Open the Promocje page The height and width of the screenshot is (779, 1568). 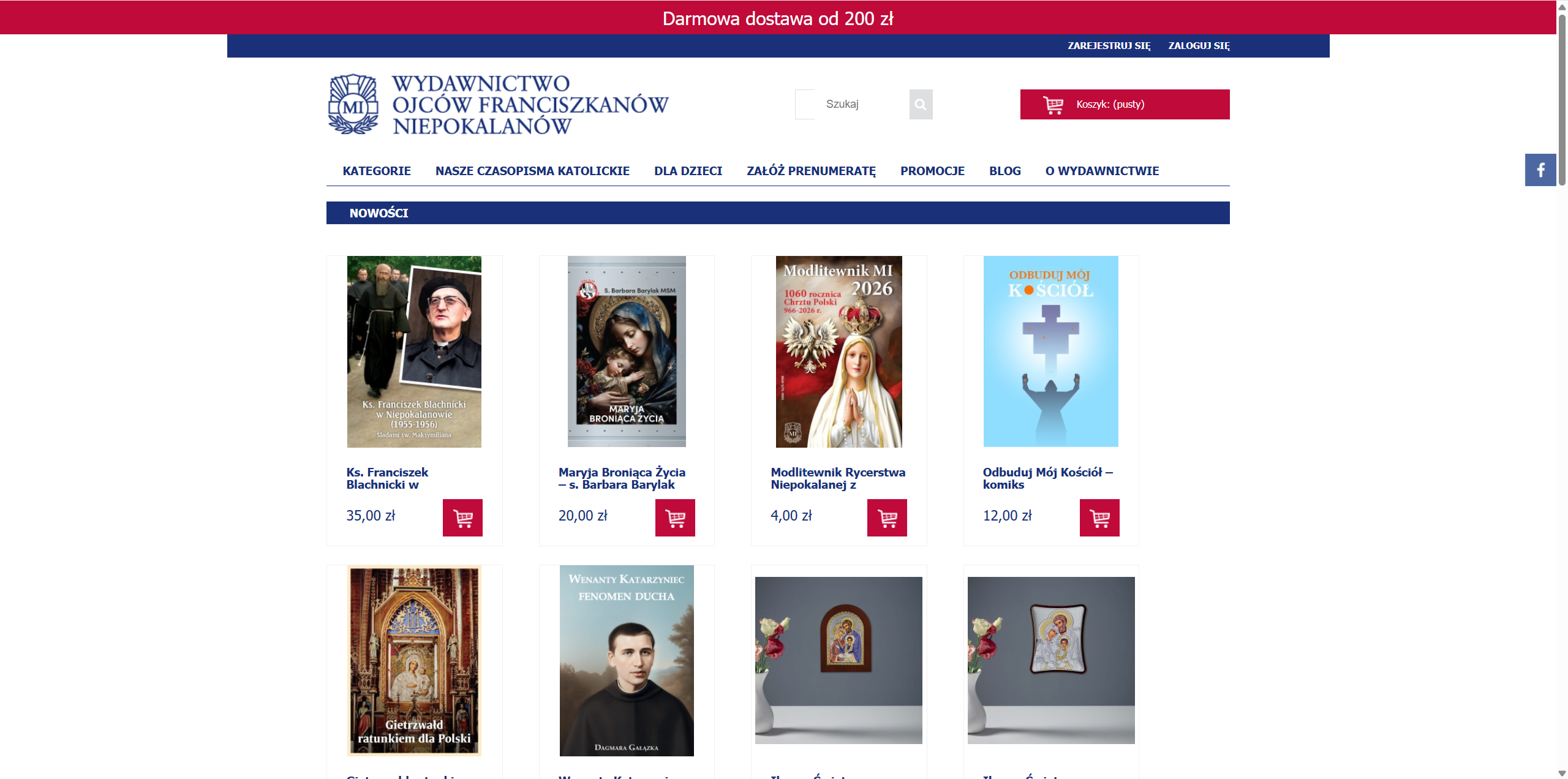pos(932,171)
